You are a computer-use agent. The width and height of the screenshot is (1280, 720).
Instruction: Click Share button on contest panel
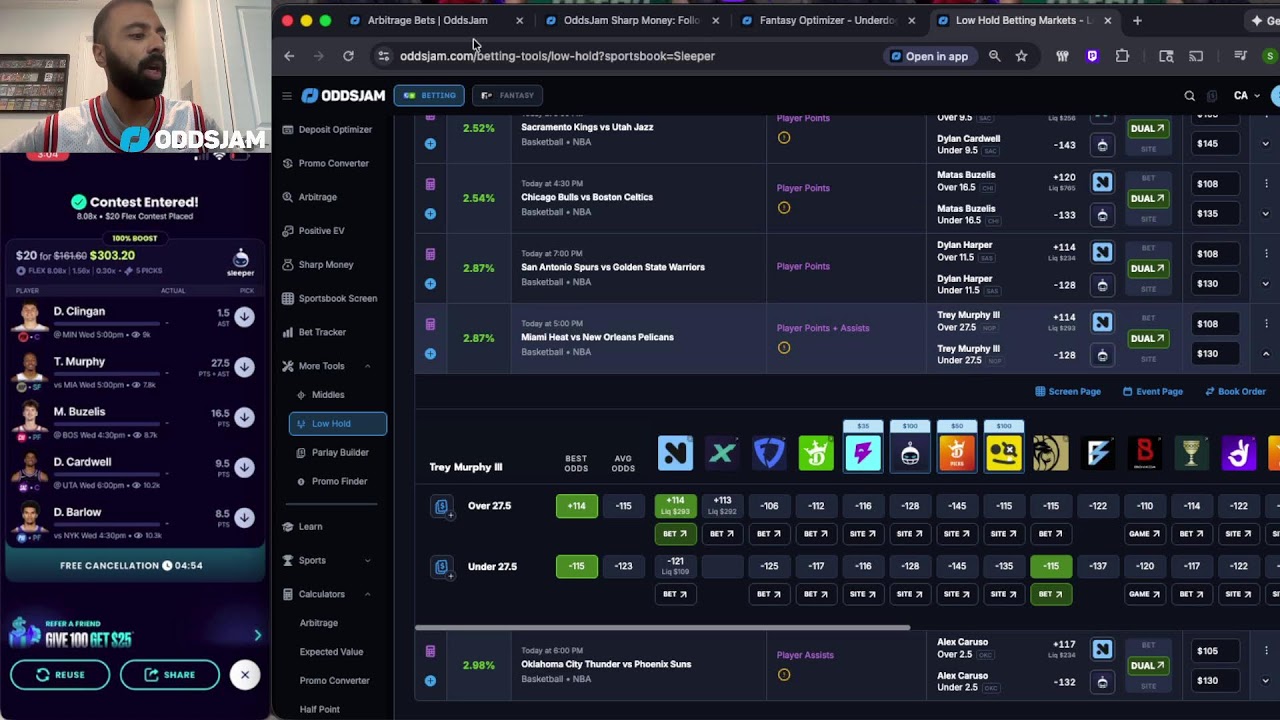click(x=170, y=675)
